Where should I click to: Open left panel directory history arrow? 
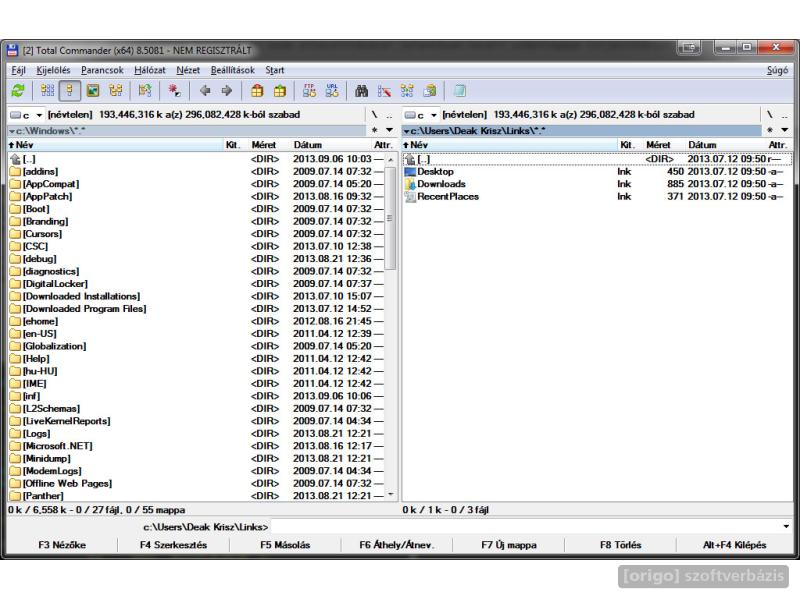point(389,131)
